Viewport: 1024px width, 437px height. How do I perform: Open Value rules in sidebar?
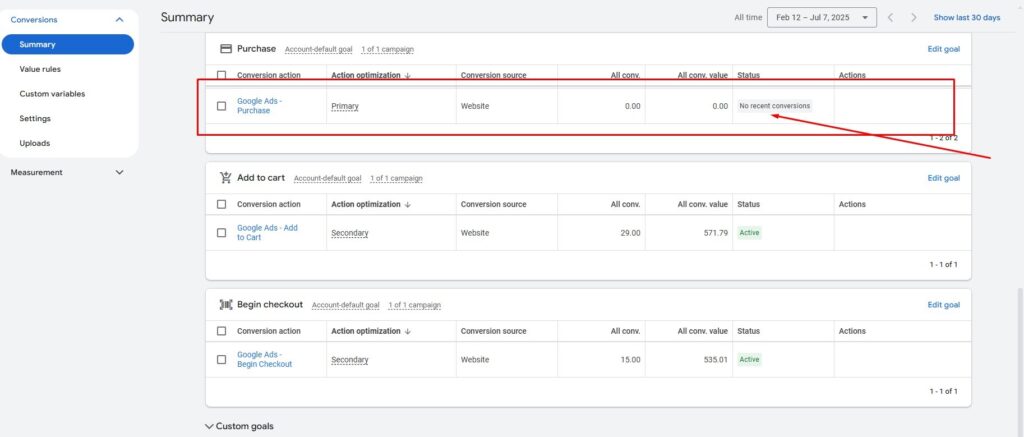tap(38, 69)
